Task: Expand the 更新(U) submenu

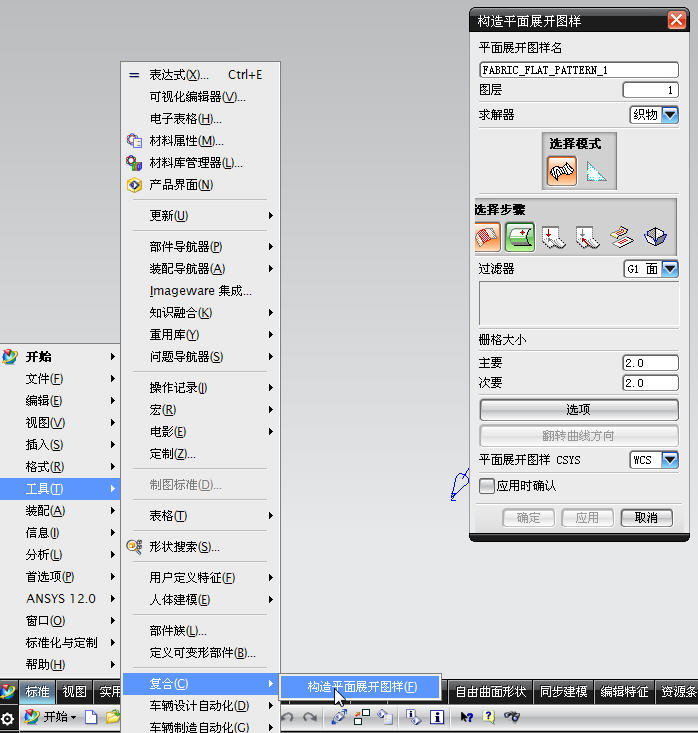Action: click(x=200, y=216)
